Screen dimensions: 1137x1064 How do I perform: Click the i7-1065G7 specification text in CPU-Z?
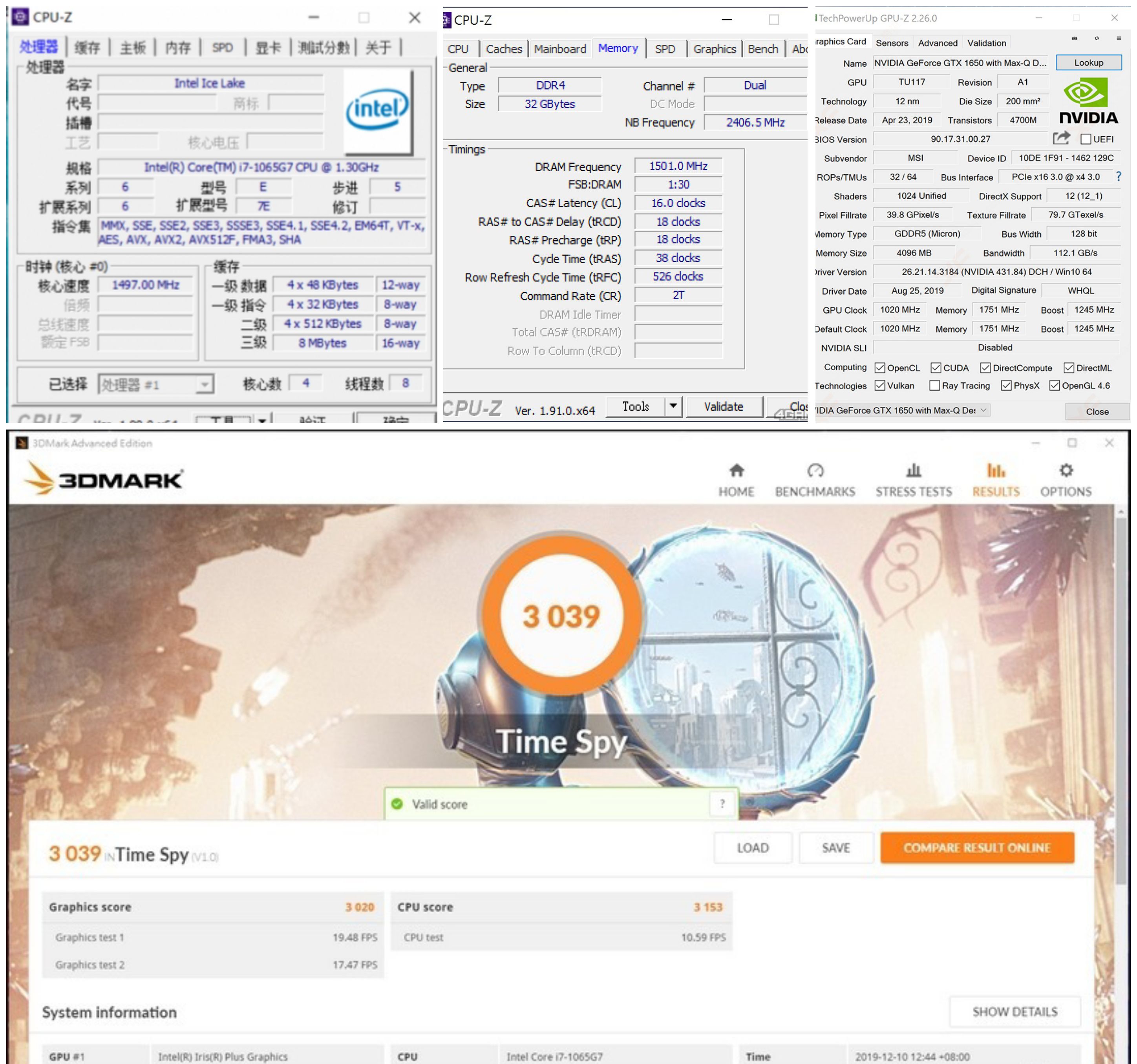pos(261,167)
